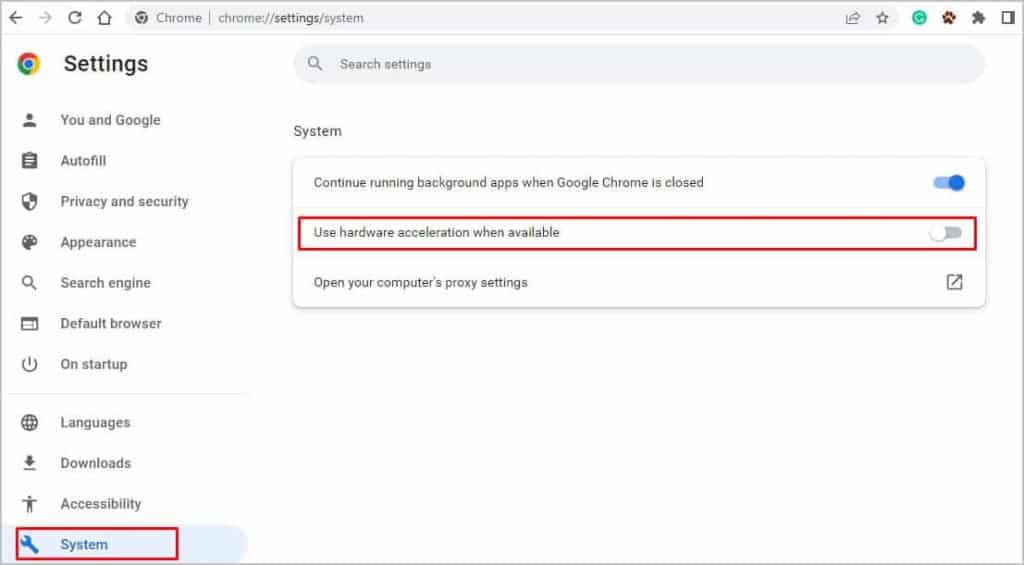Click into the Search settings field
This screenshot has height=565, width=1024.
(x=639, y=64)
